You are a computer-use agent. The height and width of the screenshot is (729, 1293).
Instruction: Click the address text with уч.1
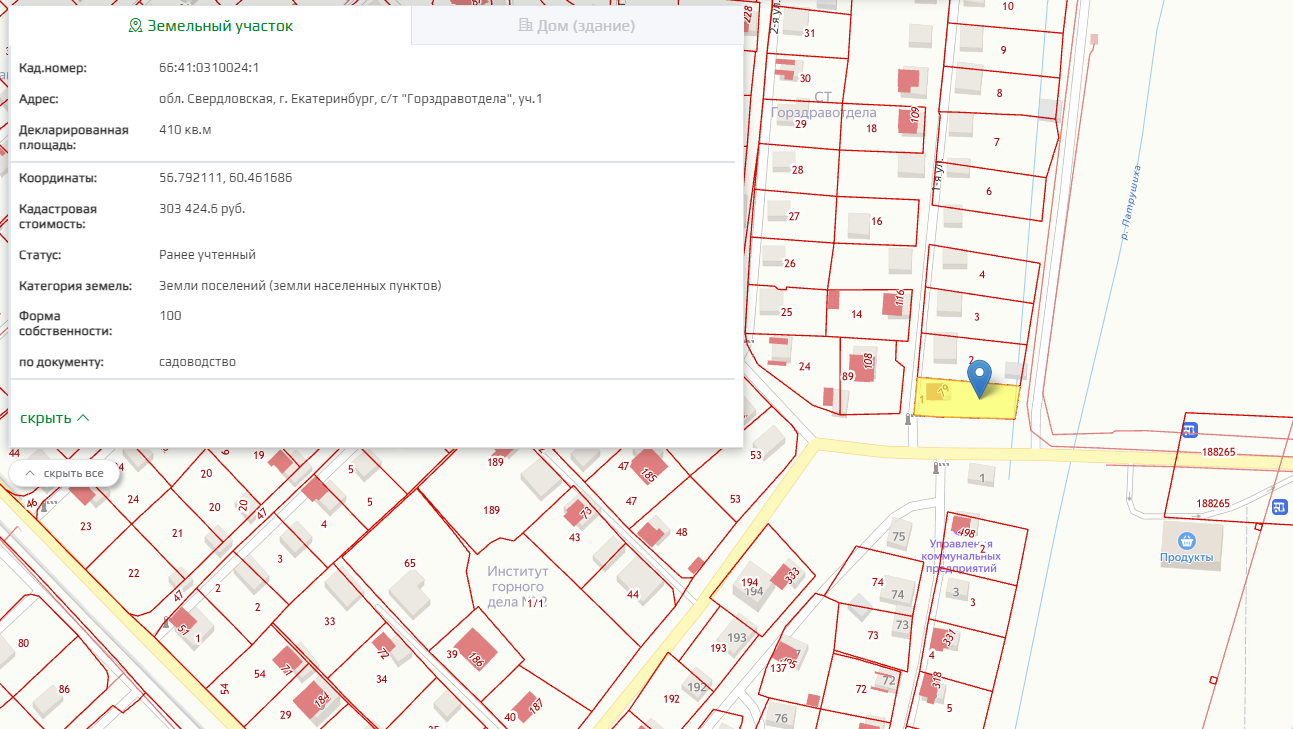[x=351, y=99]
